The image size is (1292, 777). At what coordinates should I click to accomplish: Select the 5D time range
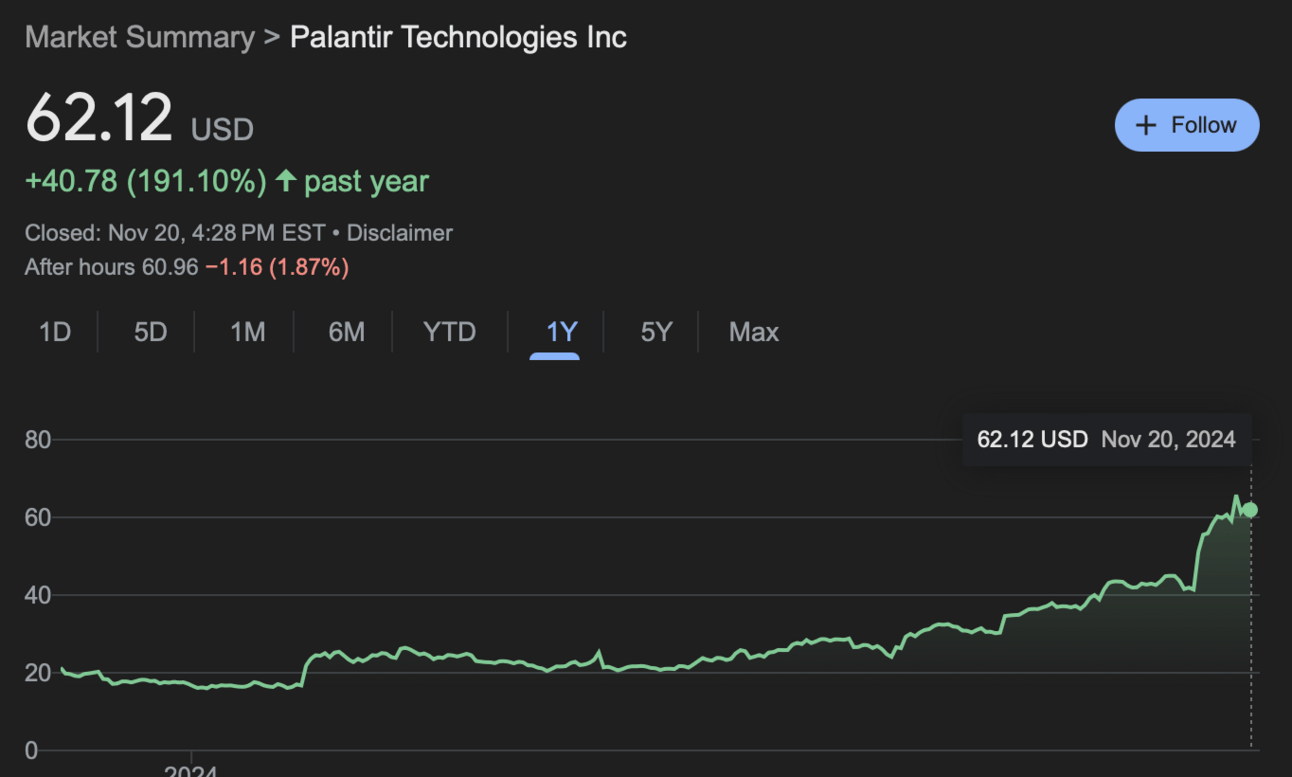pos(150,332)
